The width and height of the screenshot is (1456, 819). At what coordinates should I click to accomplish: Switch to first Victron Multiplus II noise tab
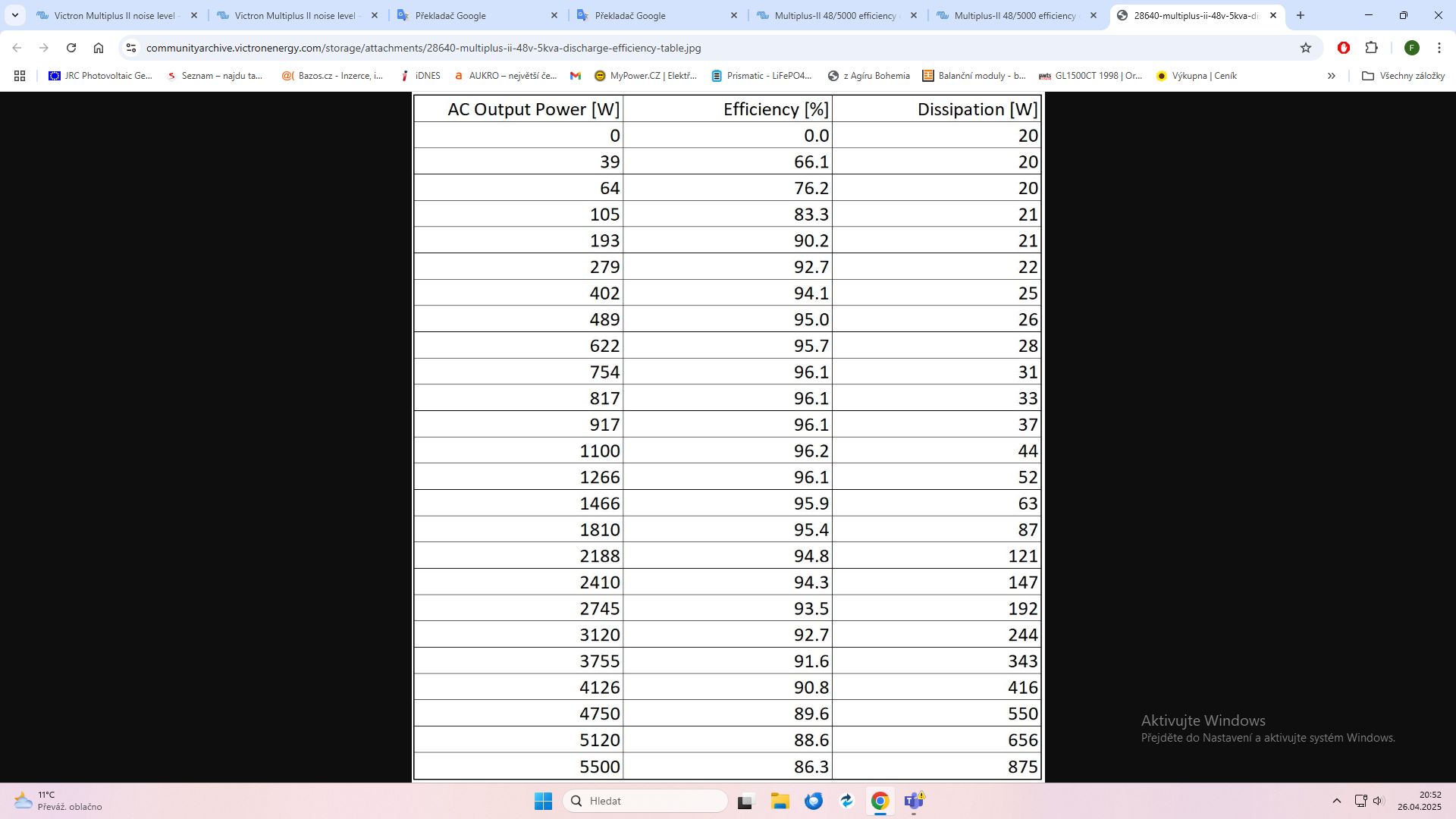pyautogui.click(x=114, y=15)
